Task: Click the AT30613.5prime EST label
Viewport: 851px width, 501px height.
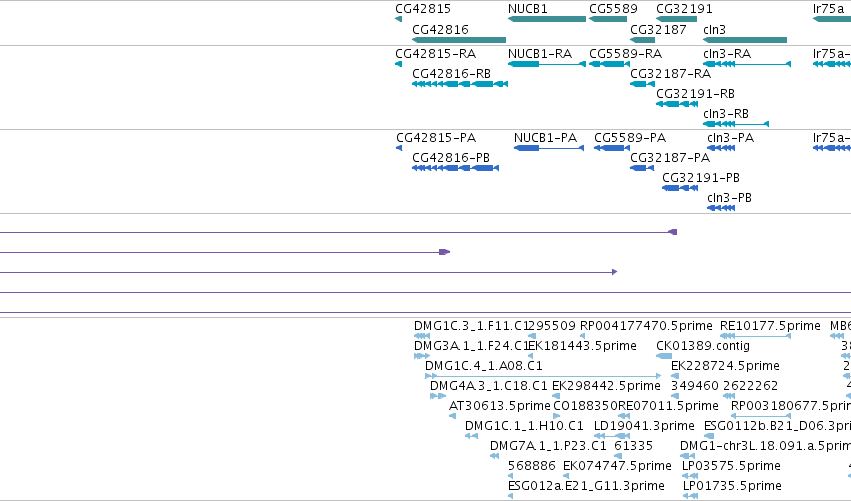Action: 499,406
